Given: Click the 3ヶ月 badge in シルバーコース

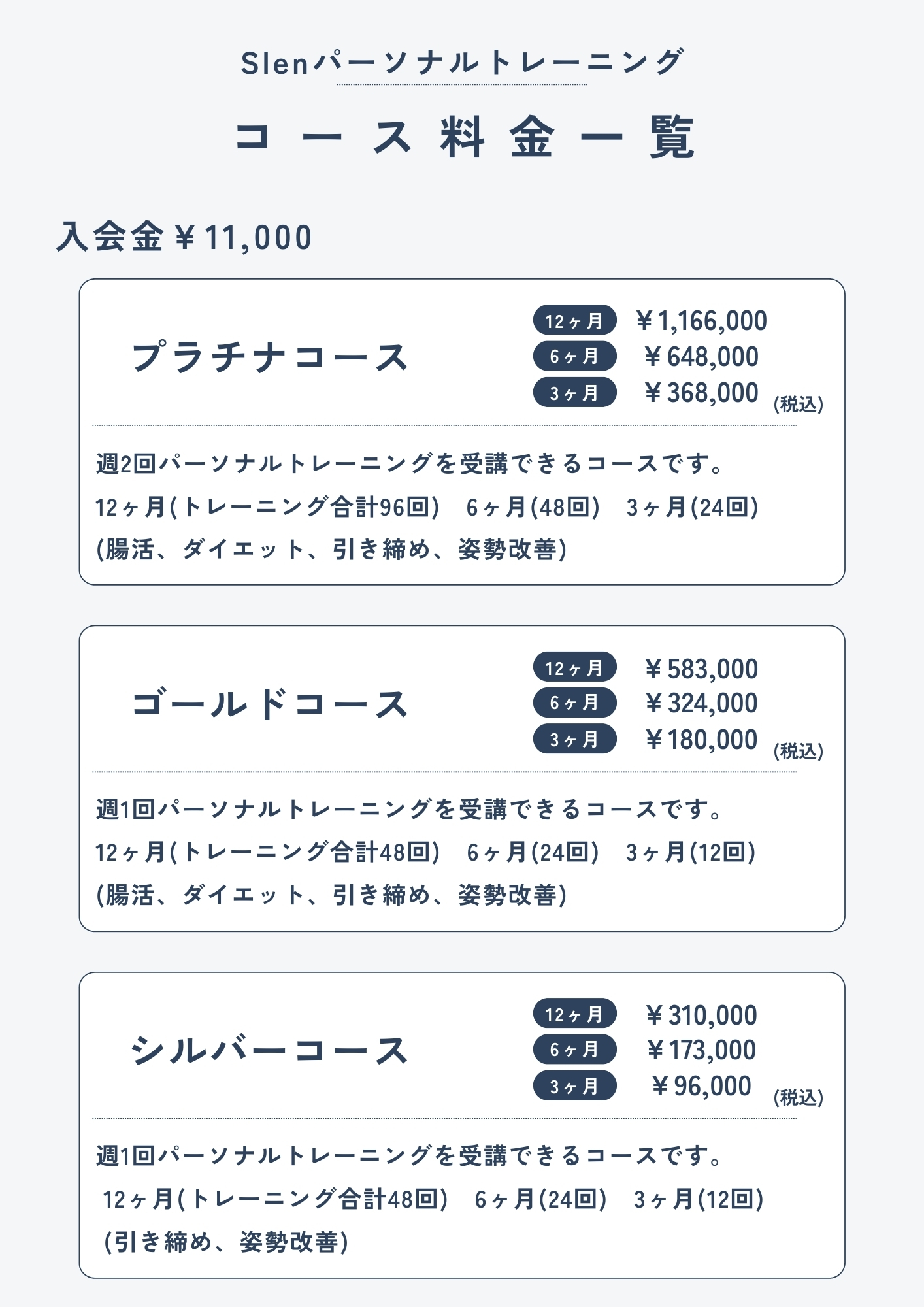Looking at the screenshot, I should point(574,1086).
